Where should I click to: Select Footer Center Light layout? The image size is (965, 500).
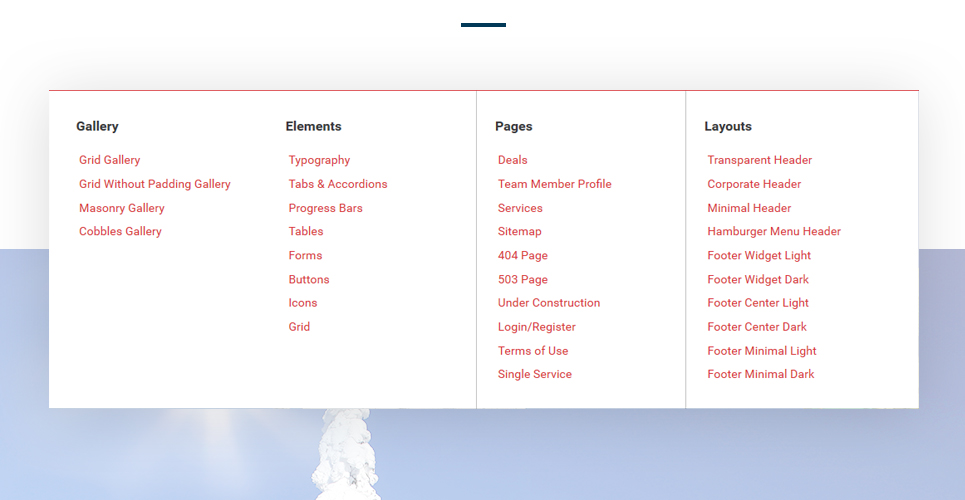pos(758,303)
